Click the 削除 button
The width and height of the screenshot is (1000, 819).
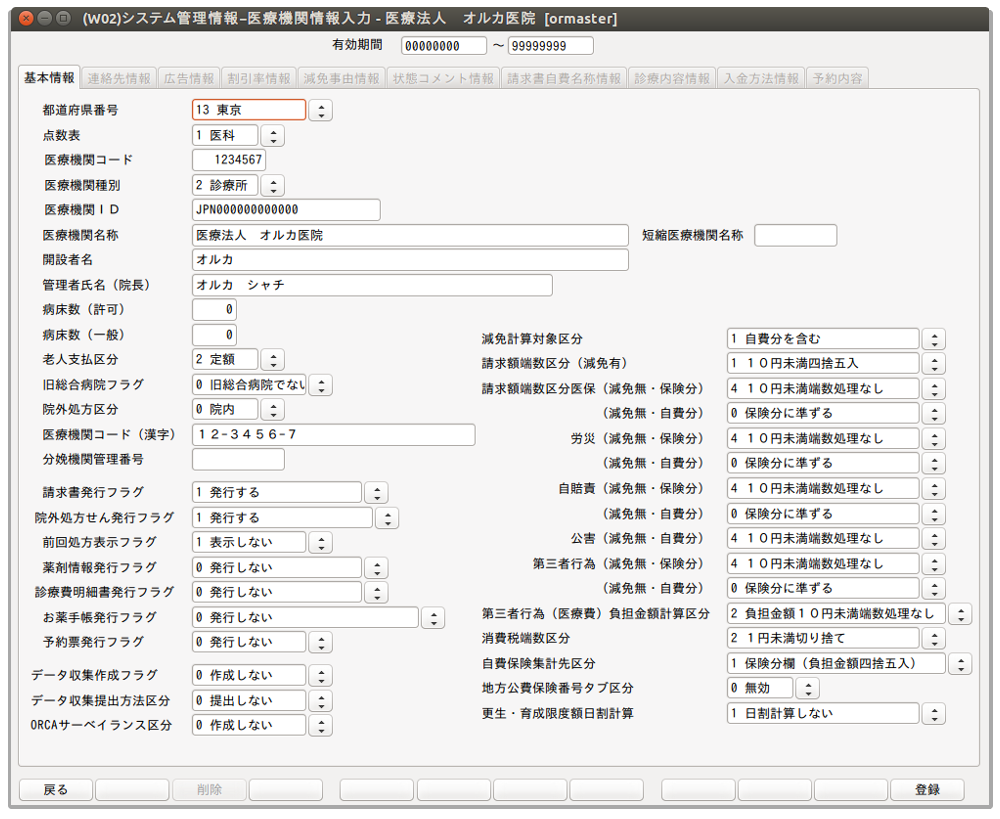[x=209, y=790]
